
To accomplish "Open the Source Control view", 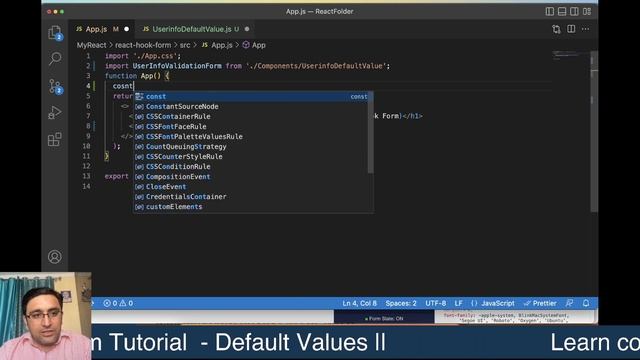I will 55,86.
